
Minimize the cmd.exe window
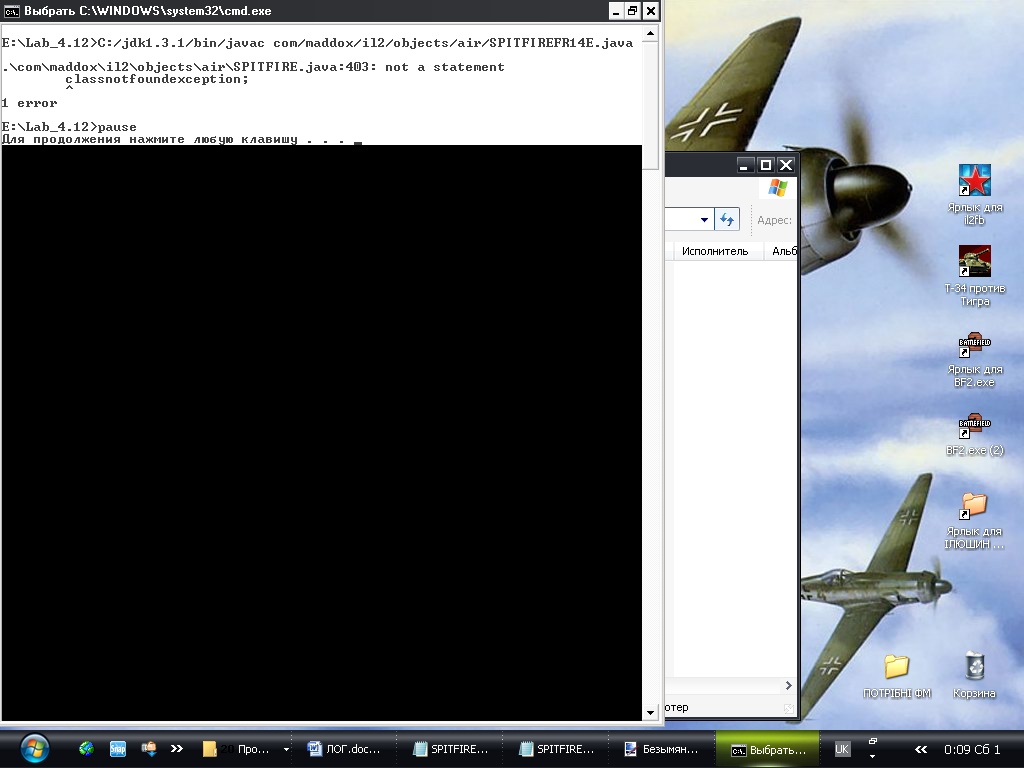pos(616,11)
